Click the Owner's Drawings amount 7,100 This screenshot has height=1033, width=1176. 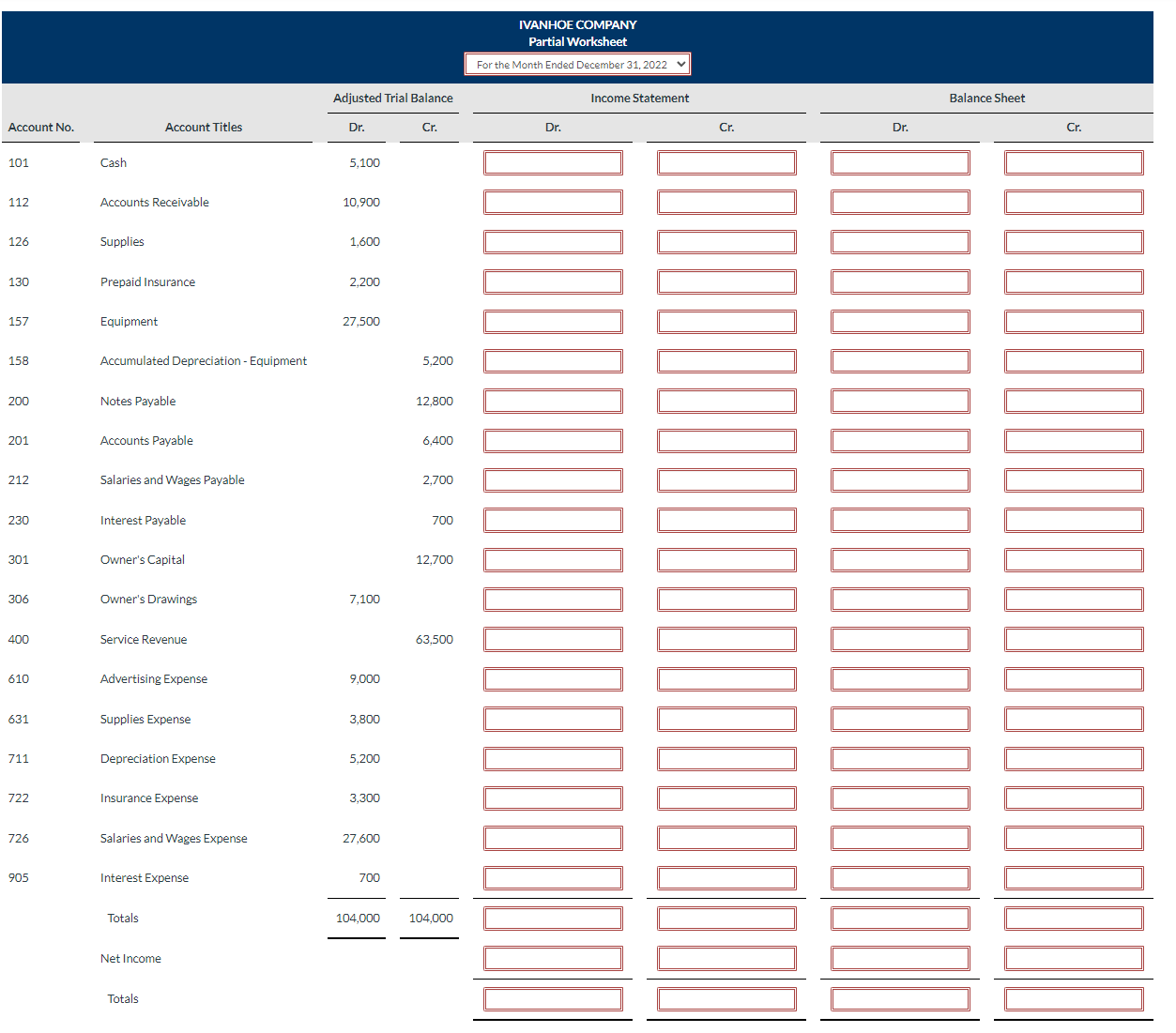pyautogui.click(x=365, y=600)
